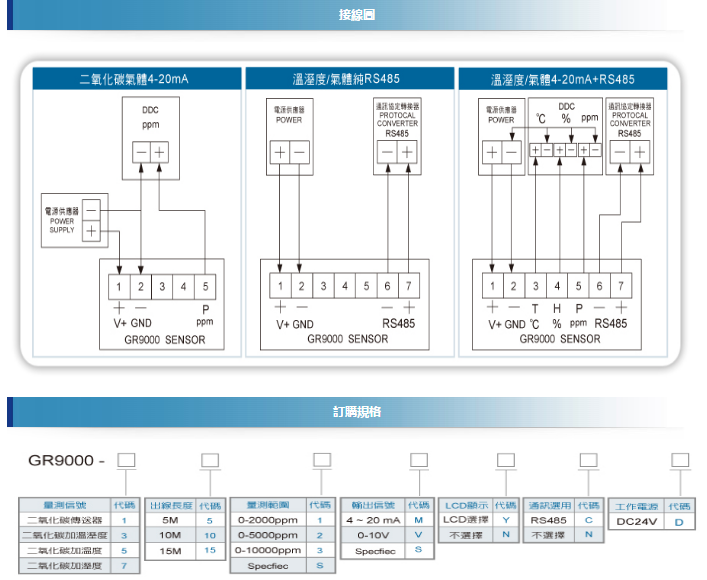Screen dimensions: 707x580
Task: Click terminal 3 in the third diagram sensor
Action: pos(535,285)
